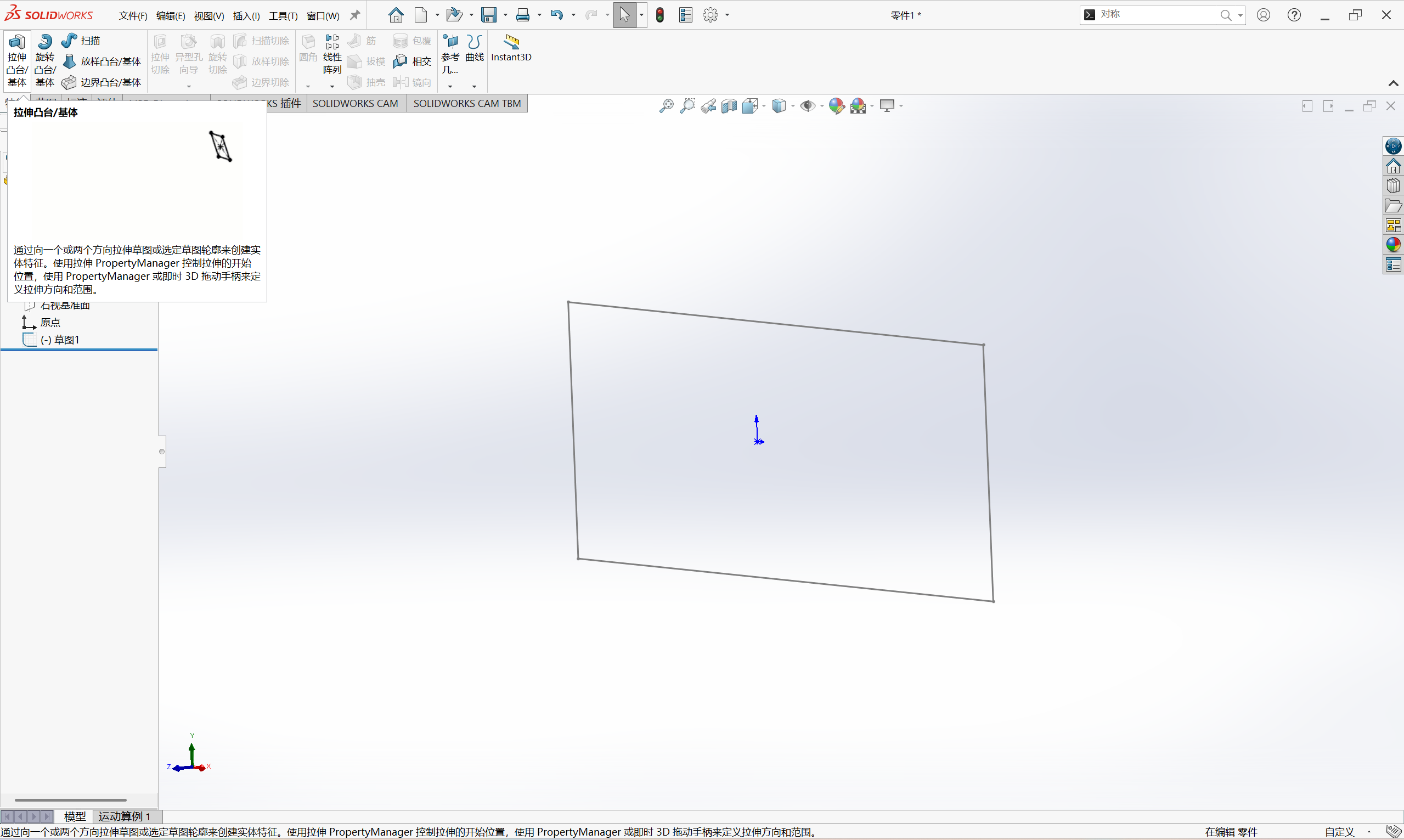Screen dimensions: 1404x840
Task: Collapse the ribbon with the chevron arrow
Action: (x=1393, y=83)
